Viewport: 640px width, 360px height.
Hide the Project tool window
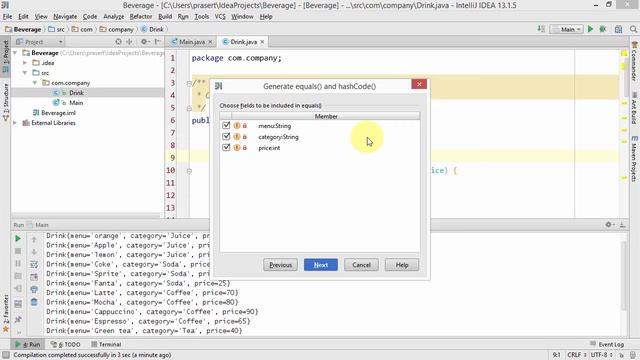pos(157,42)
